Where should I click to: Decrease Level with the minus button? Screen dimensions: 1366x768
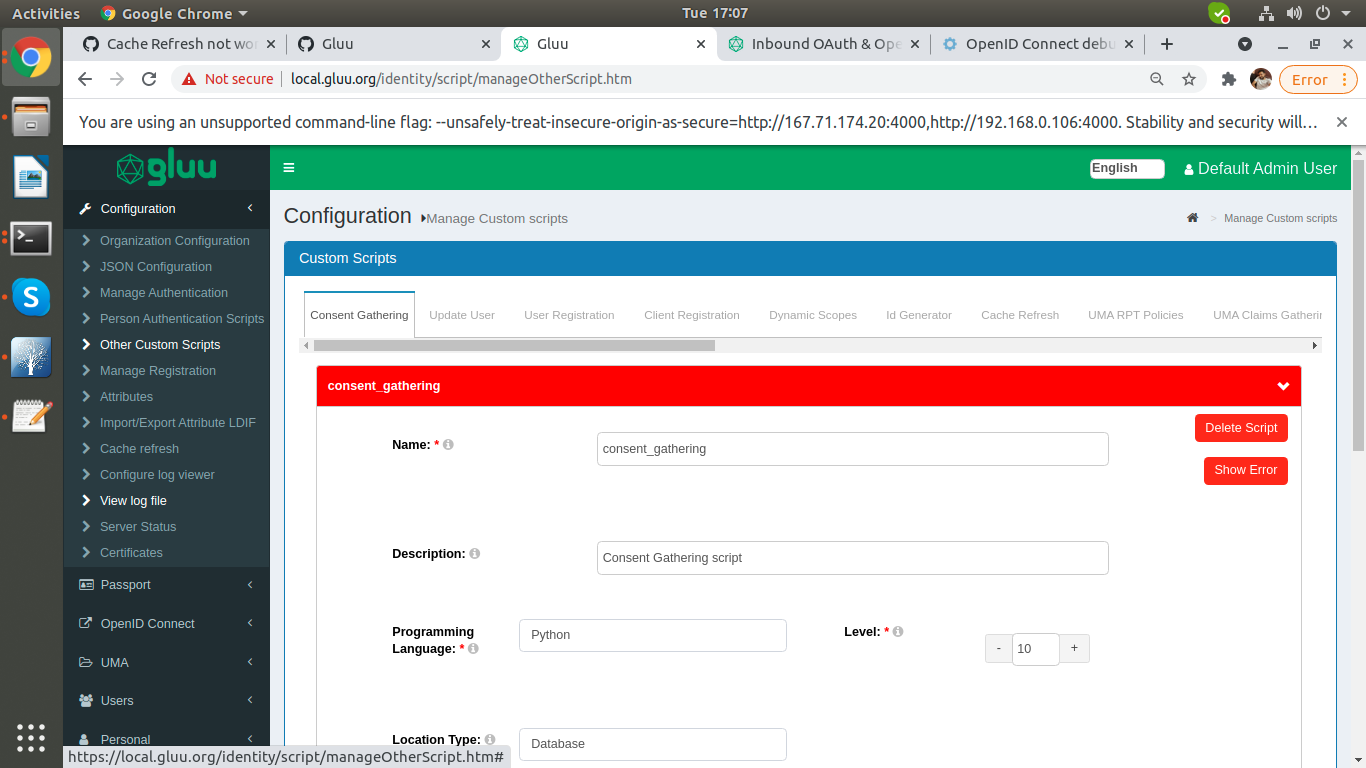coord(999,648)
